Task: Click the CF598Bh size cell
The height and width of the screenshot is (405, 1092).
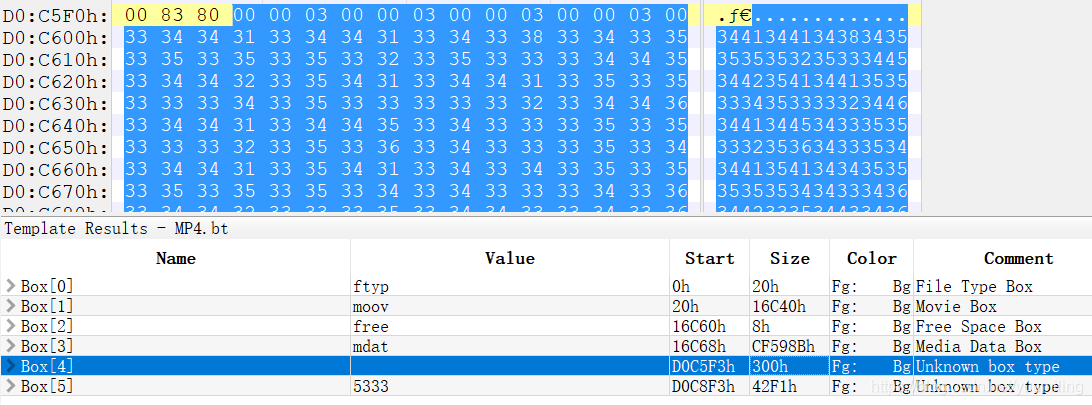Action: (789, 347)
